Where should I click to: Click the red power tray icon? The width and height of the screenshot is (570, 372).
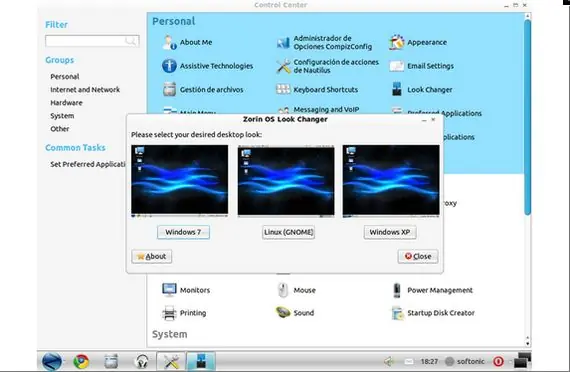tap(498, 361)
